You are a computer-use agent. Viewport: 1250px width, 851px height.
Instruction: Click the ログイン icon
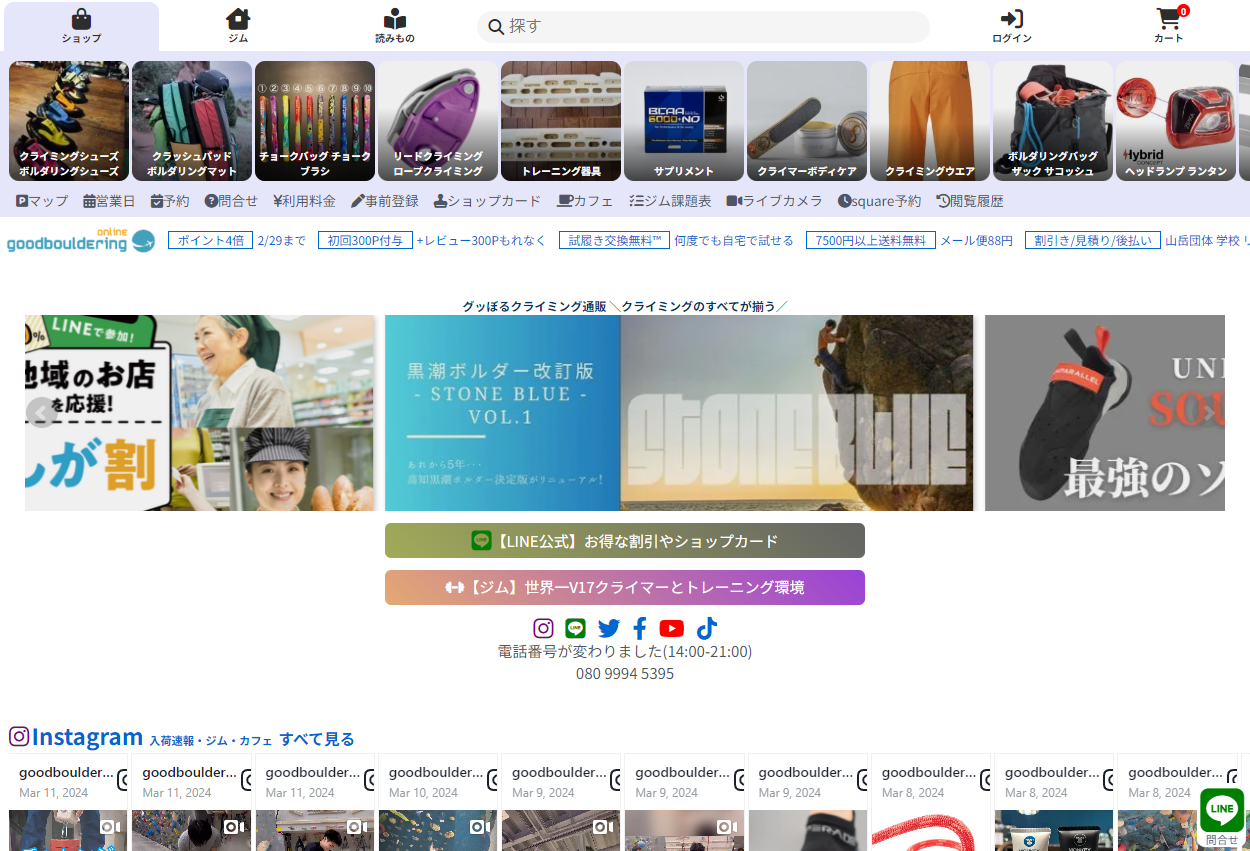[x=1011, y=27]
